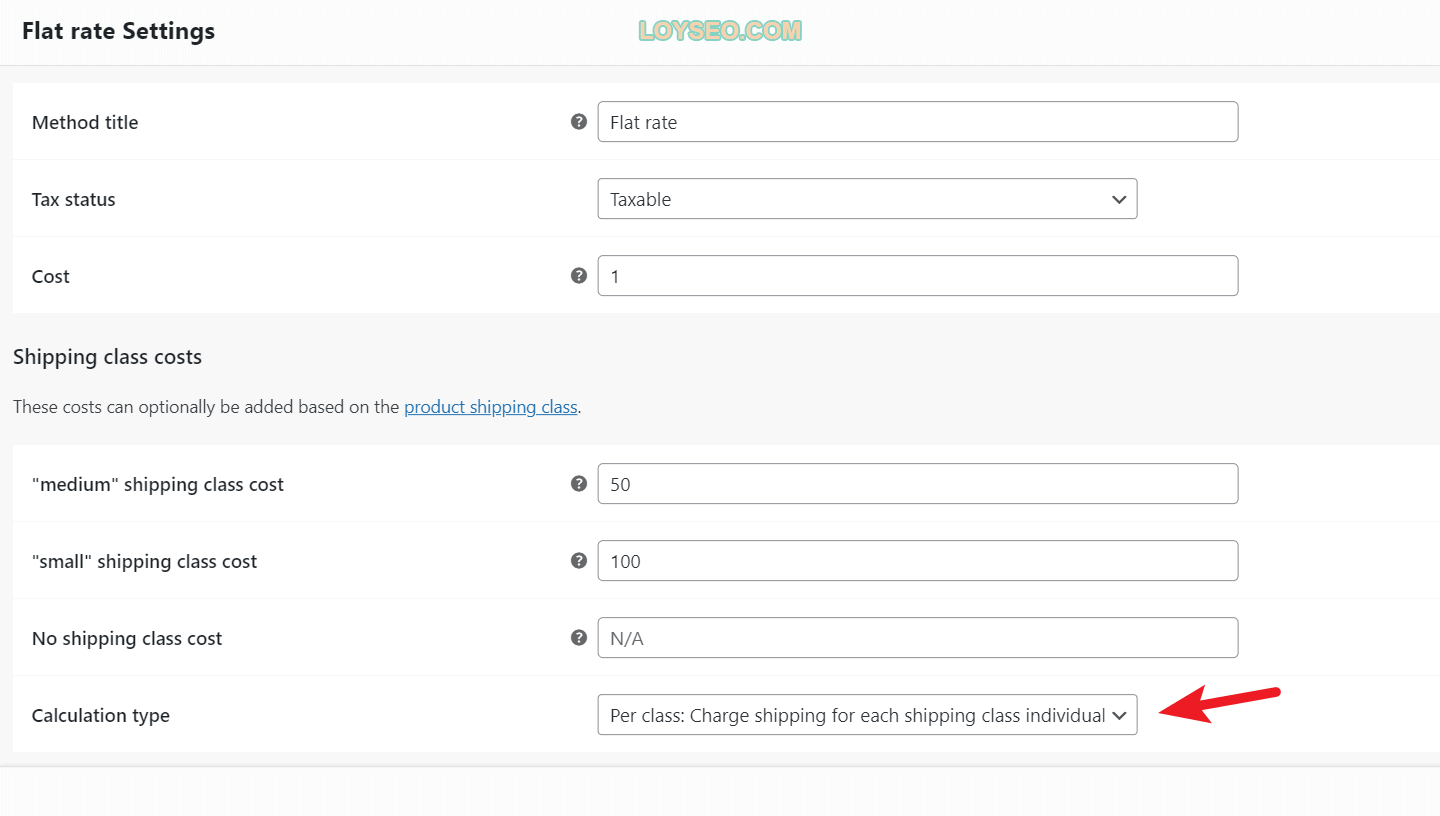Open the Calculation type dropdown
This screenshot has width=1440, height=816.
click(x=867, y=715)
